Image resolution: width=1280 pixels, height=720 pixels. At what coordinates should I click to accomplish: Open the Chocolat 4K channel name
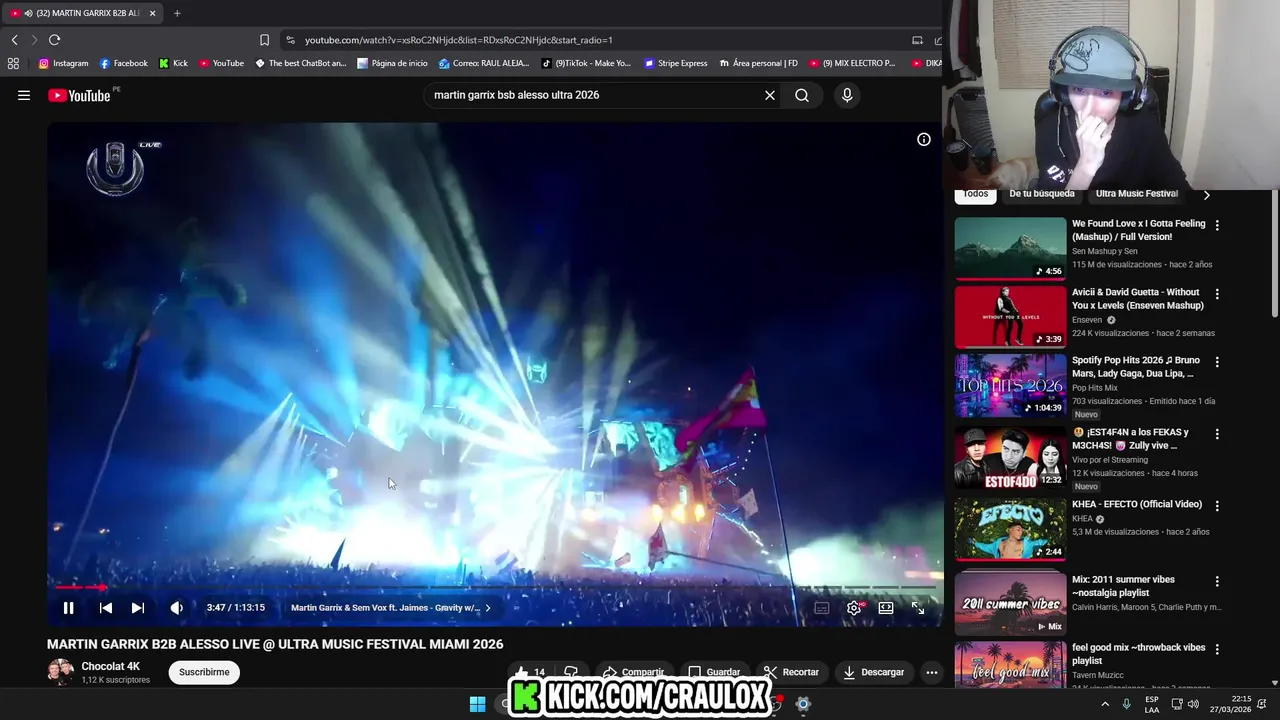click(x=110, y=666)
